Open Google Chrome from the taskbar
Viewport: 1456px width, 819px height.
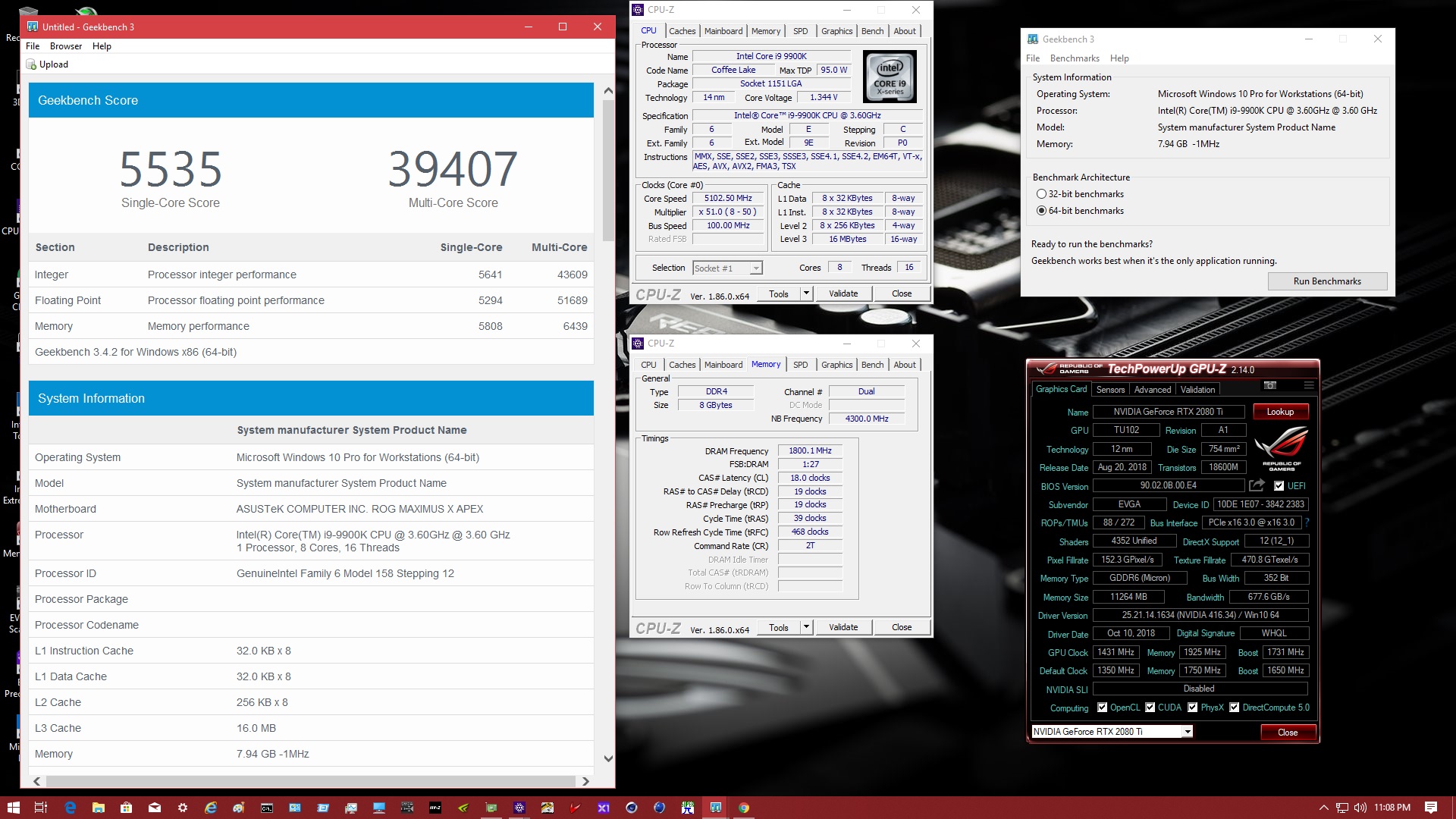tap(744, 808)
